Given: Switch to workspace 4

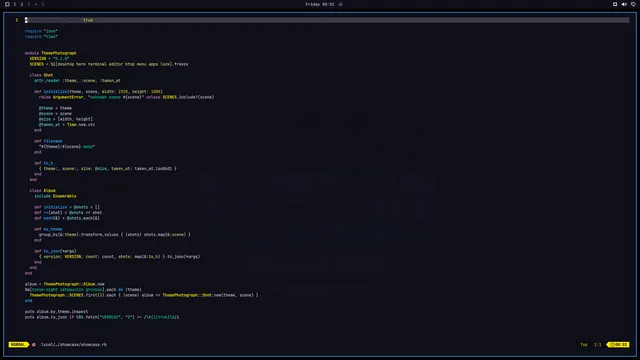Looking at the screenshot, I should 36,4.
